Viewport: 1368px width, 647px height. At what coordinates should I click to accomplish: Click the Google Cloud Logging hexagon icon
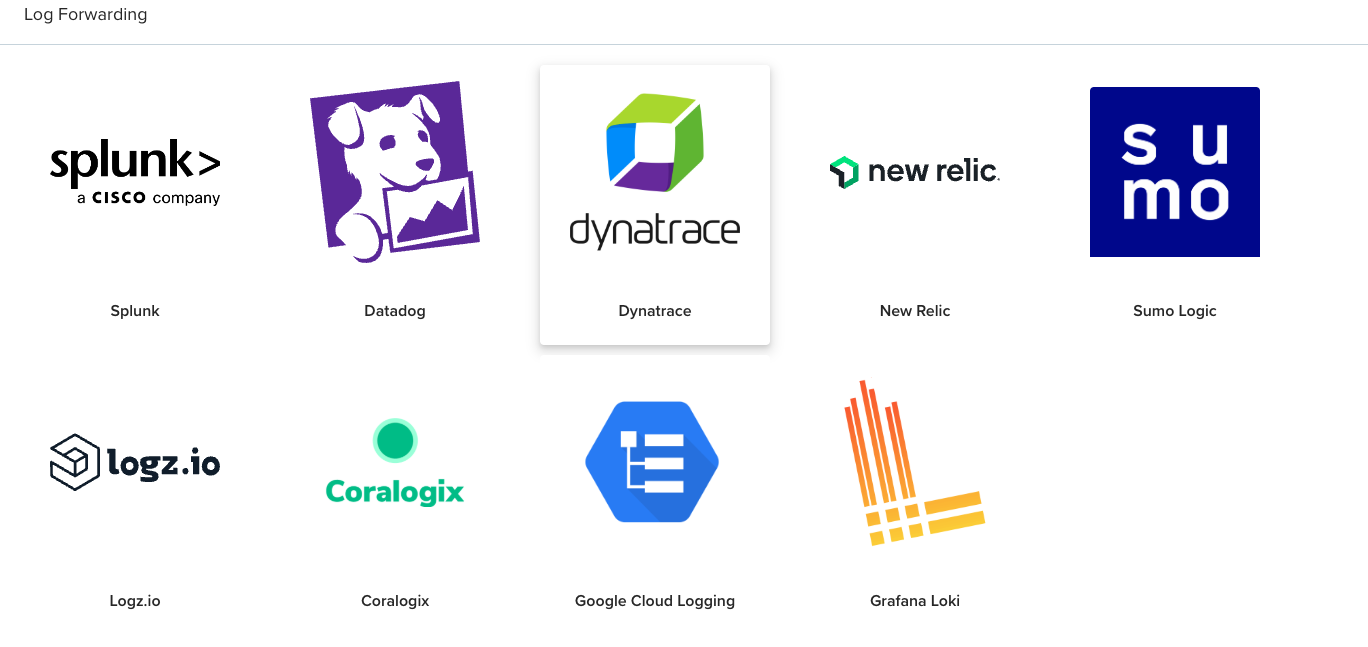652,462
